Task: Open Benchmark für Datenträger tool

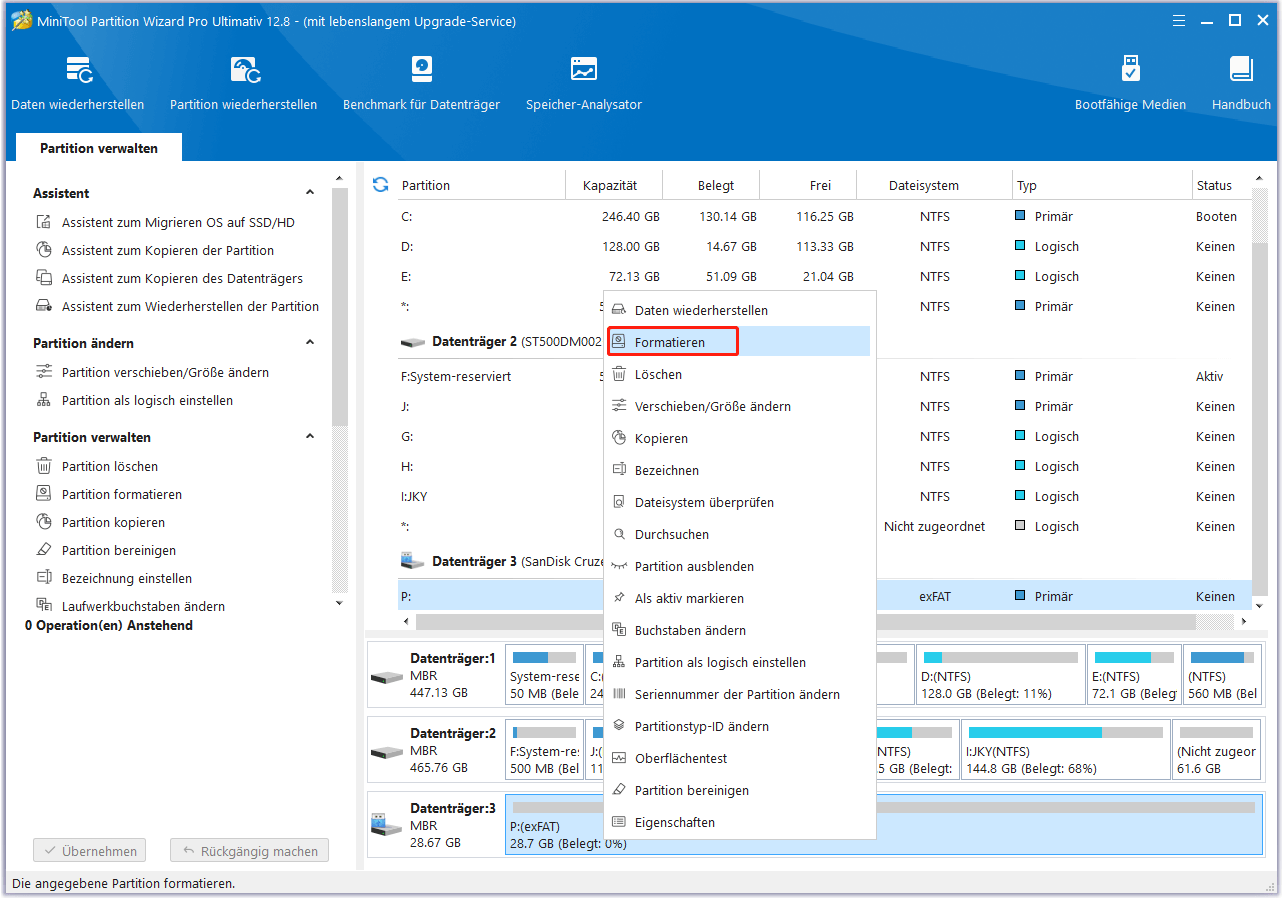Action: click(421, 84)
